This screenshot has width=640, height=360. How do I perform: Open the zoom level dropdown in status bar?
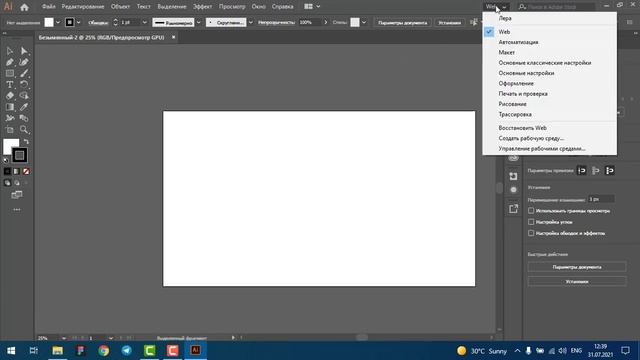(x=64, y=338)
